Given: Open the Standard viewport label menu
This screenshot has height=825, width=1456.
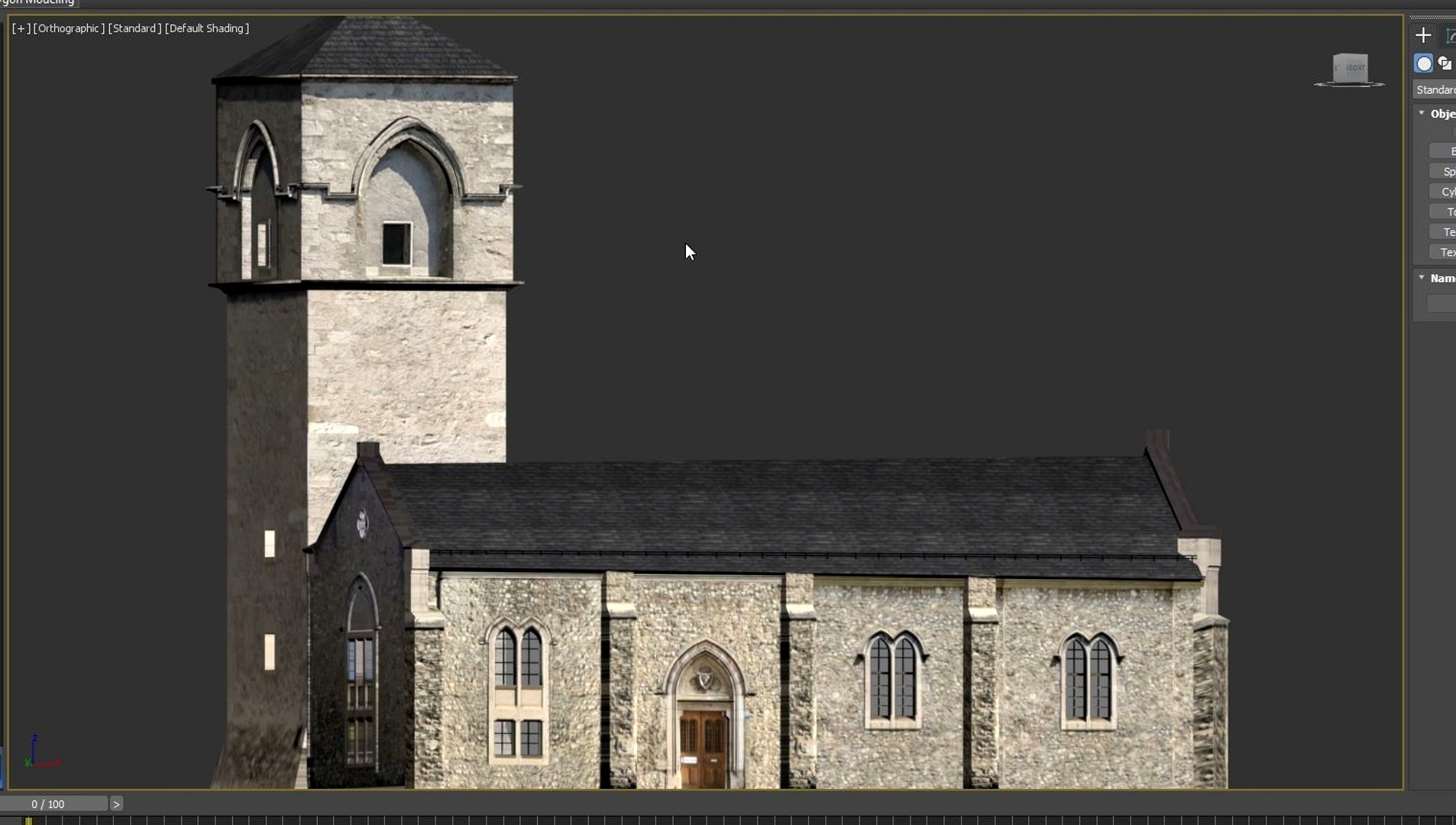Looking at the screenshot, I should point(134,28).
